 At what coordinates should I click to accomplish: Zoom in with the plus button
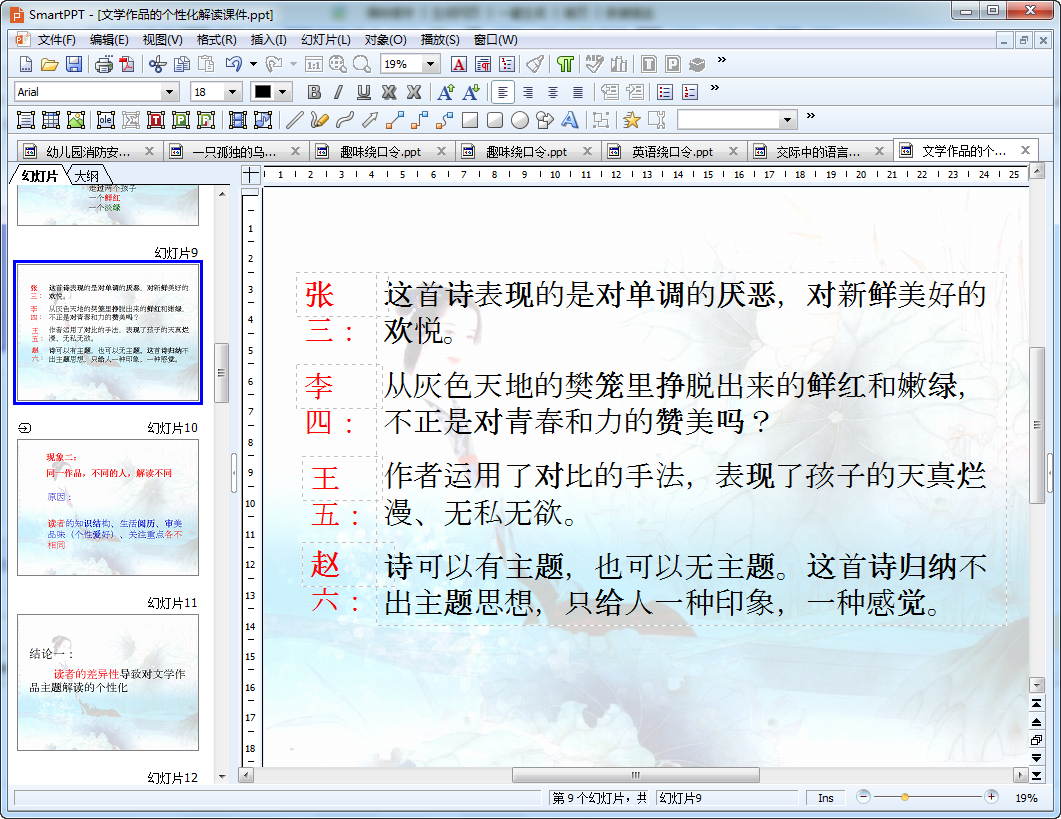point(991,797)
